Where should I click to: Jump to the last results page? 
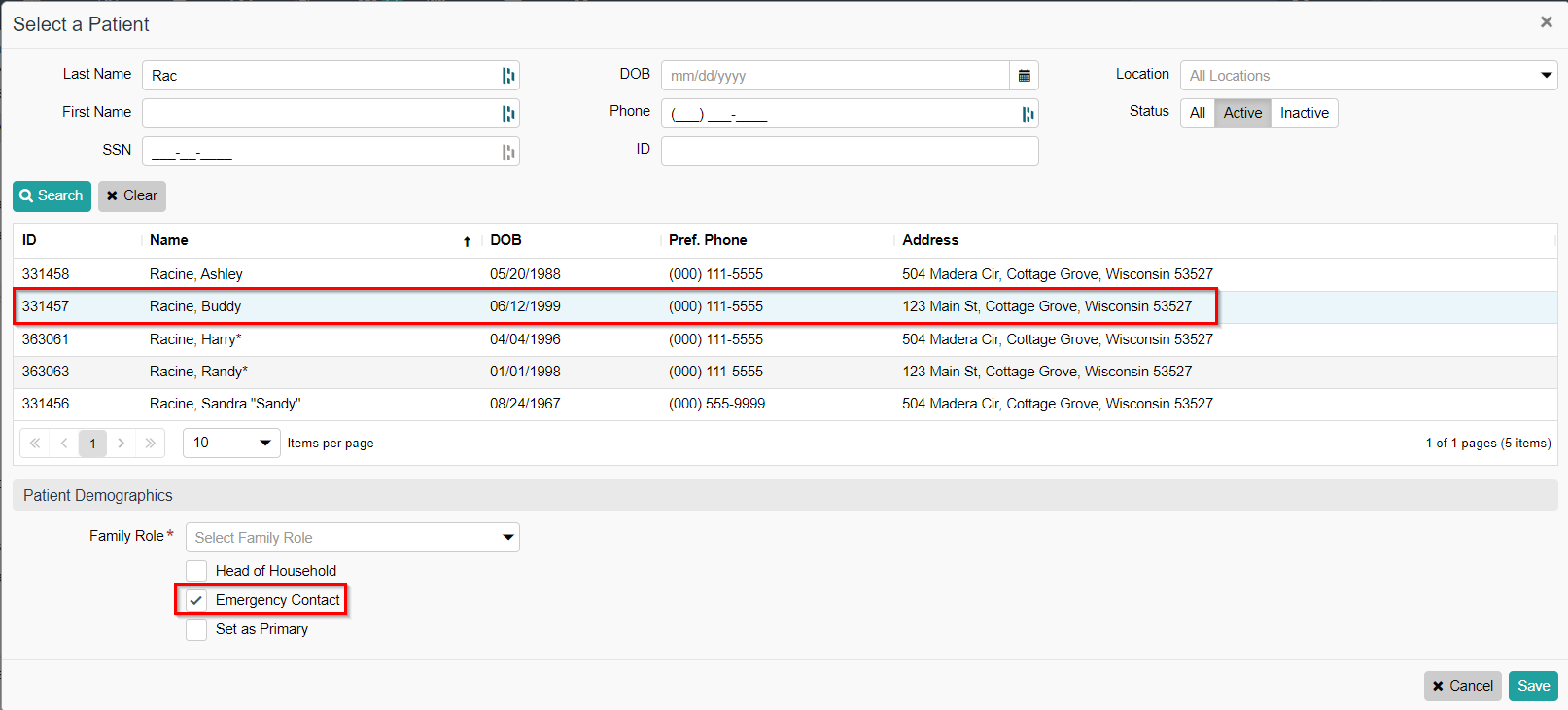click(x=150, y=444)
